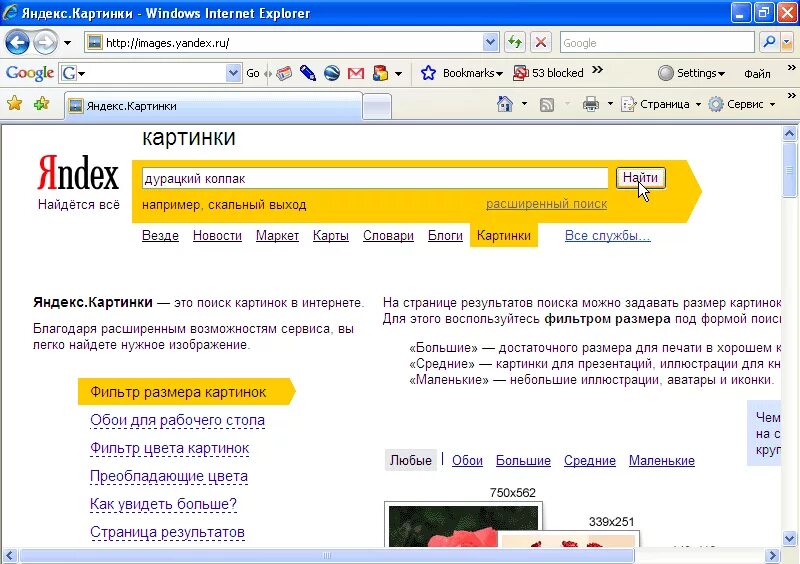Click the расширенный поиск link
This screenshot has height=564, width=800.
tap(546, 204)
